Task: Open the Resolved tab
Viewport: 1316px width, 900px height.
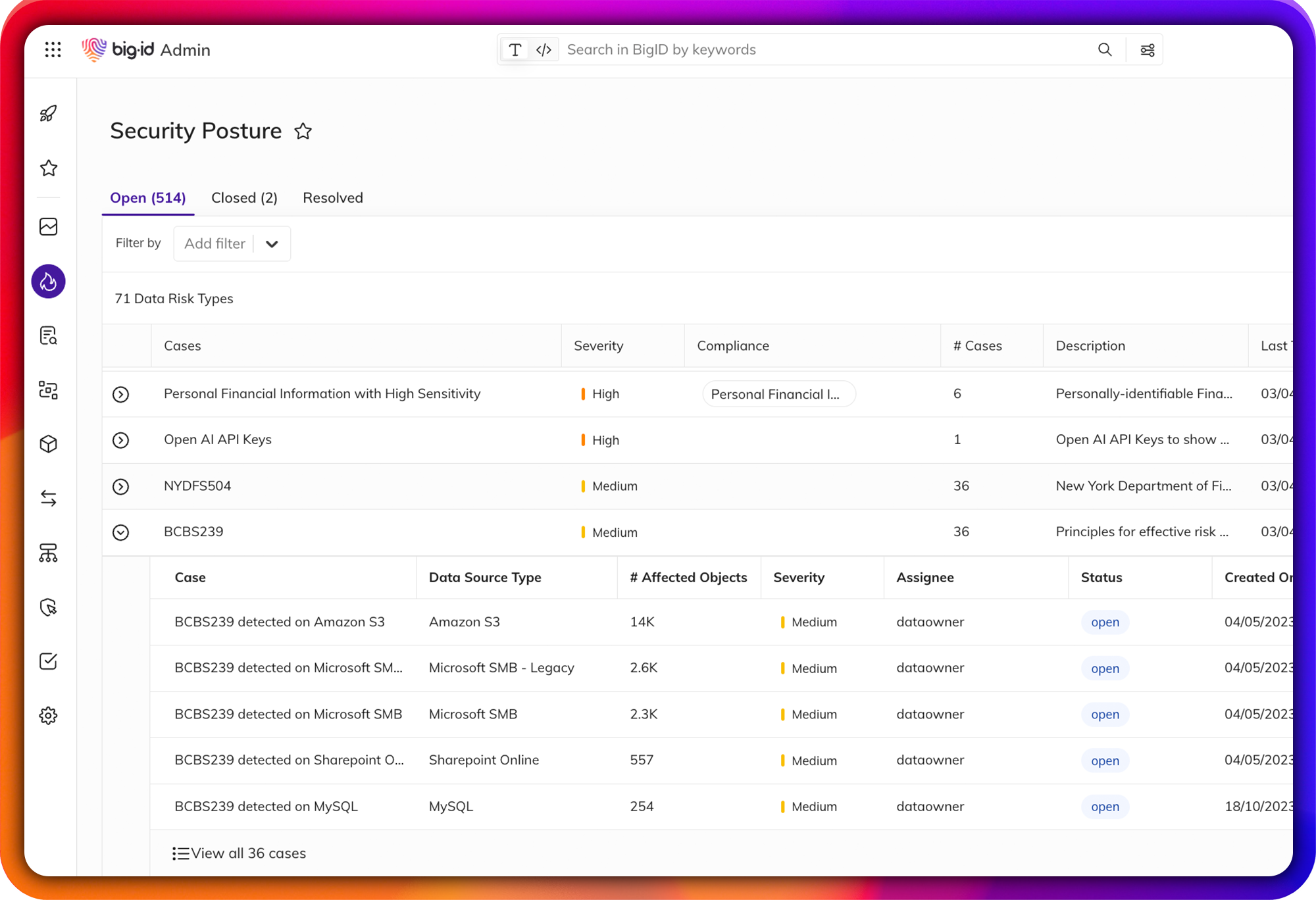Action: 332,197
